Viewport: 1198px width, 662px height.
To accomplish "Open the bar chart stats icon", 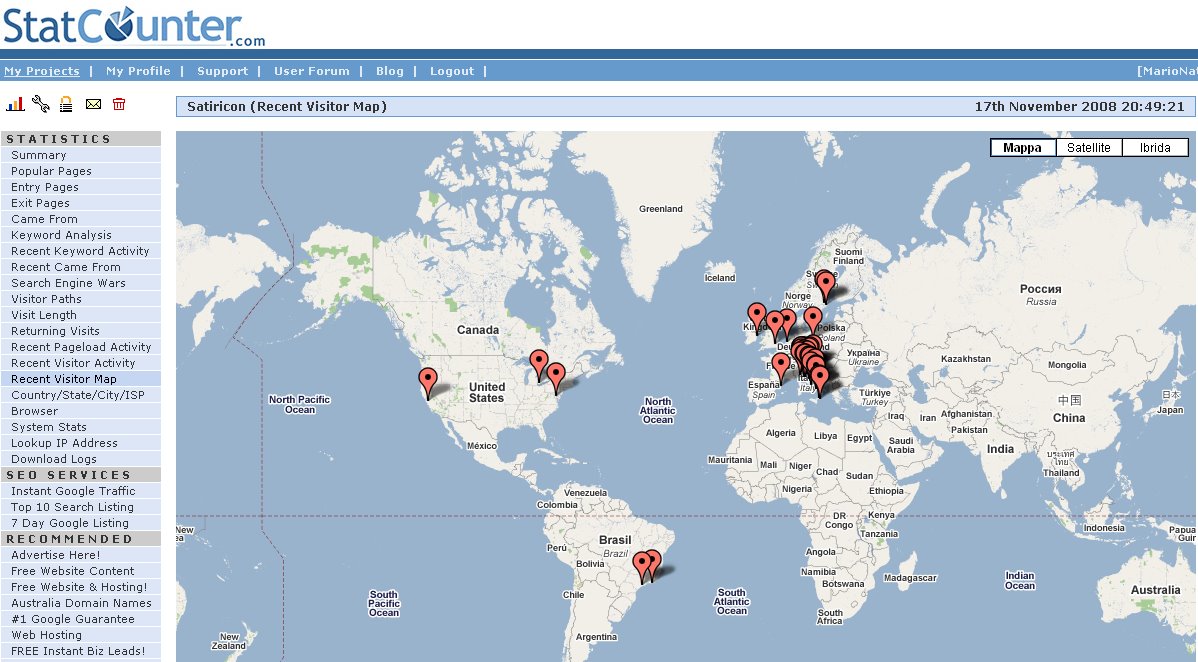I will pos(15,104).
